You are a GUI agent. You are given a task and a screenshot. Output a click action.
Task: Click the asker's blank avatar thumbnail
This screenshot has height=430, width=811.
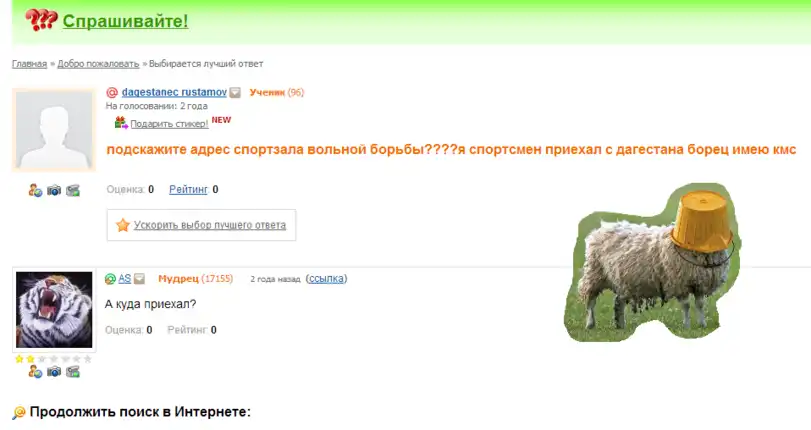pyautogui.click(x=54, y=130)
